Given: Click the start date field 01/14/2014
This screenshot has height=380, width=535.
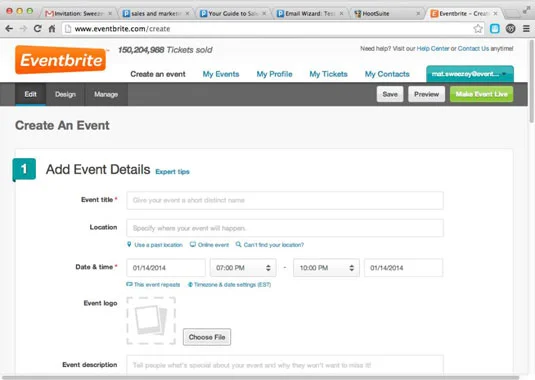Looking at the screenshot, I should pyautogui.click(x=166, y=268).
